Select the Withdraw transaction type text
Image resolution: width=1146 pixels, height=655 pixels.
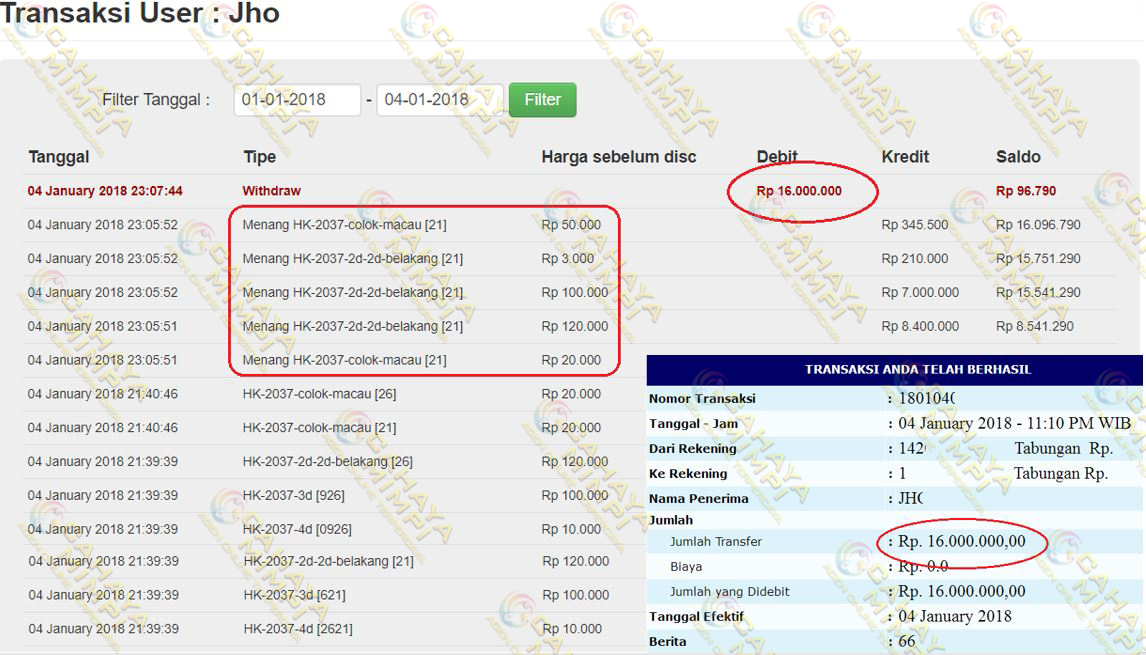[271, 191]
